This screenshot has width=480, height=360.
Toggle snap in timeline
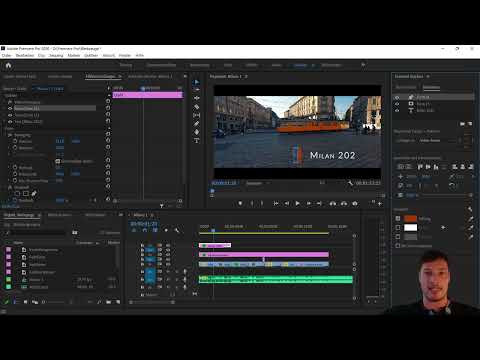coord(145,230)
